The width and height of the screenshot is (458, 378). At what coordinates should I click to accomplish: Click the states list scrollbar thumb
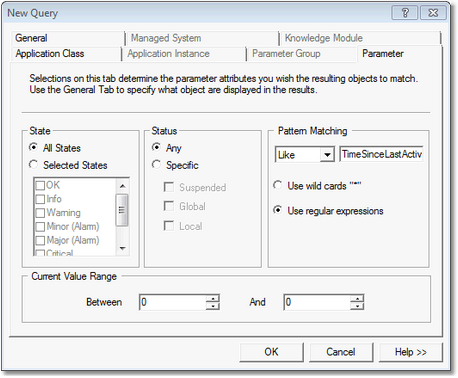tap(122, 210)
